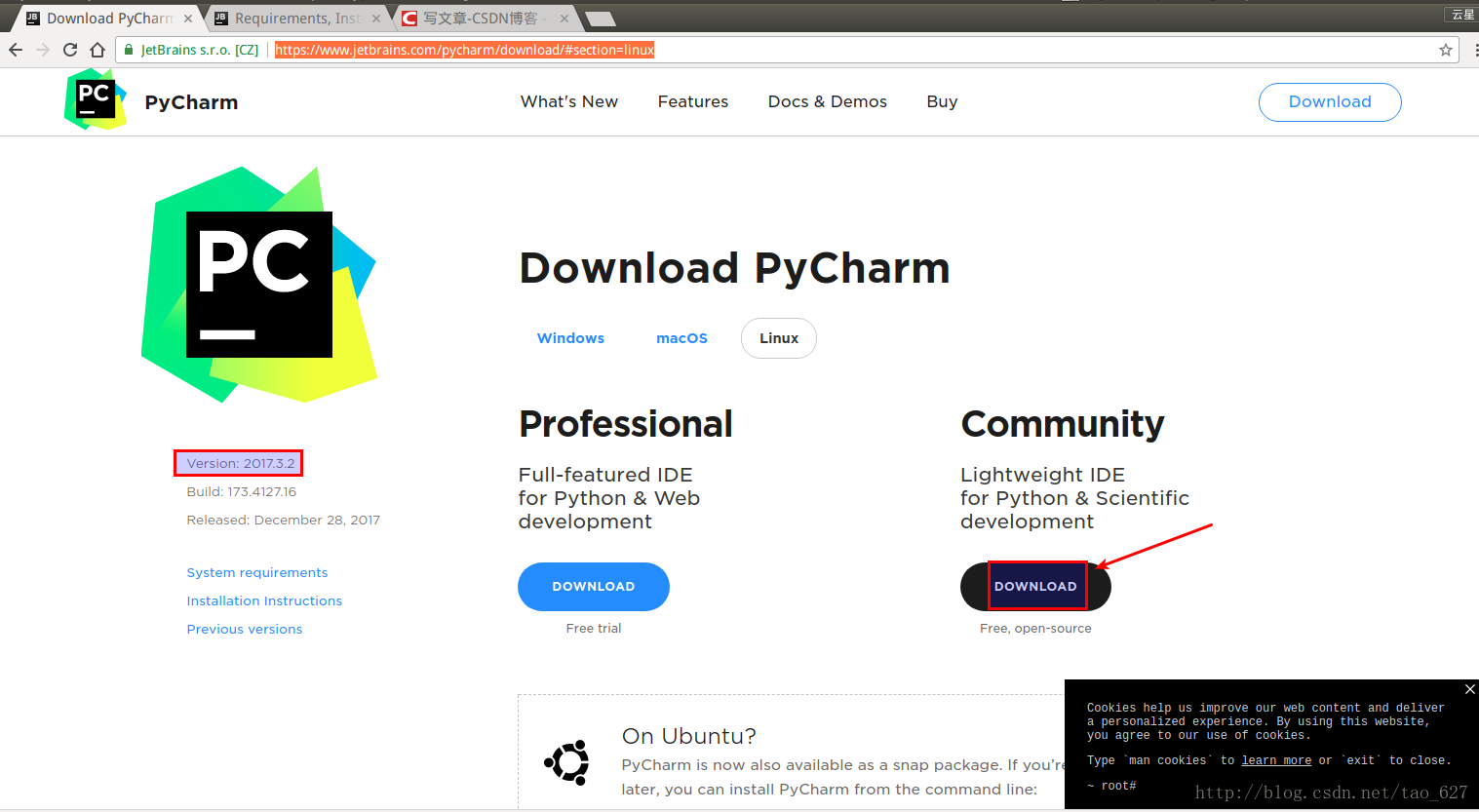Click the Download PyCharm heading
Screen dimensions: 1479x812
point(734,268)
